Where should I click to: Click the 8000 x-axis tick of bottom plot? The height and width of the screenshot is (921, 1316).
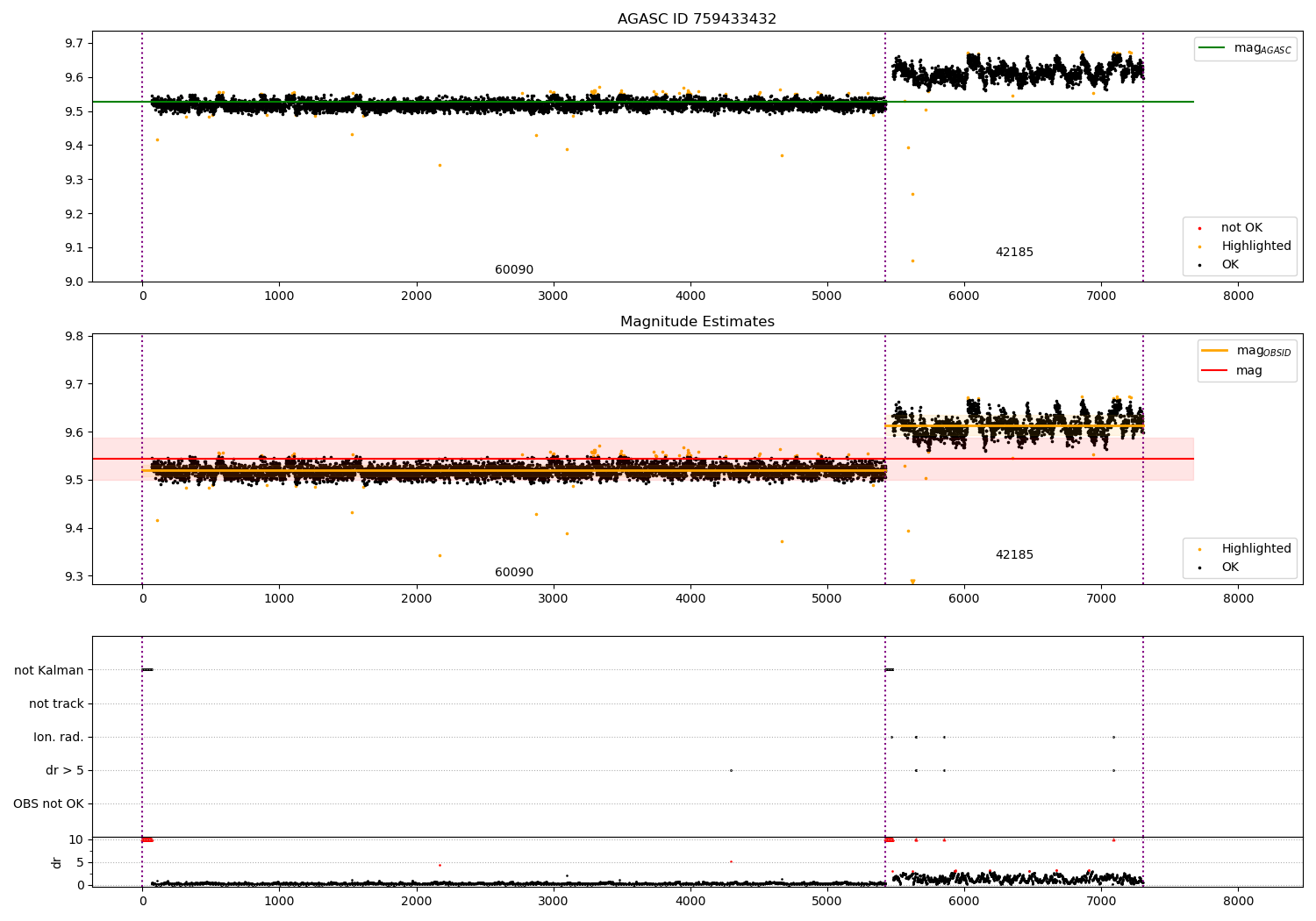1238,902
